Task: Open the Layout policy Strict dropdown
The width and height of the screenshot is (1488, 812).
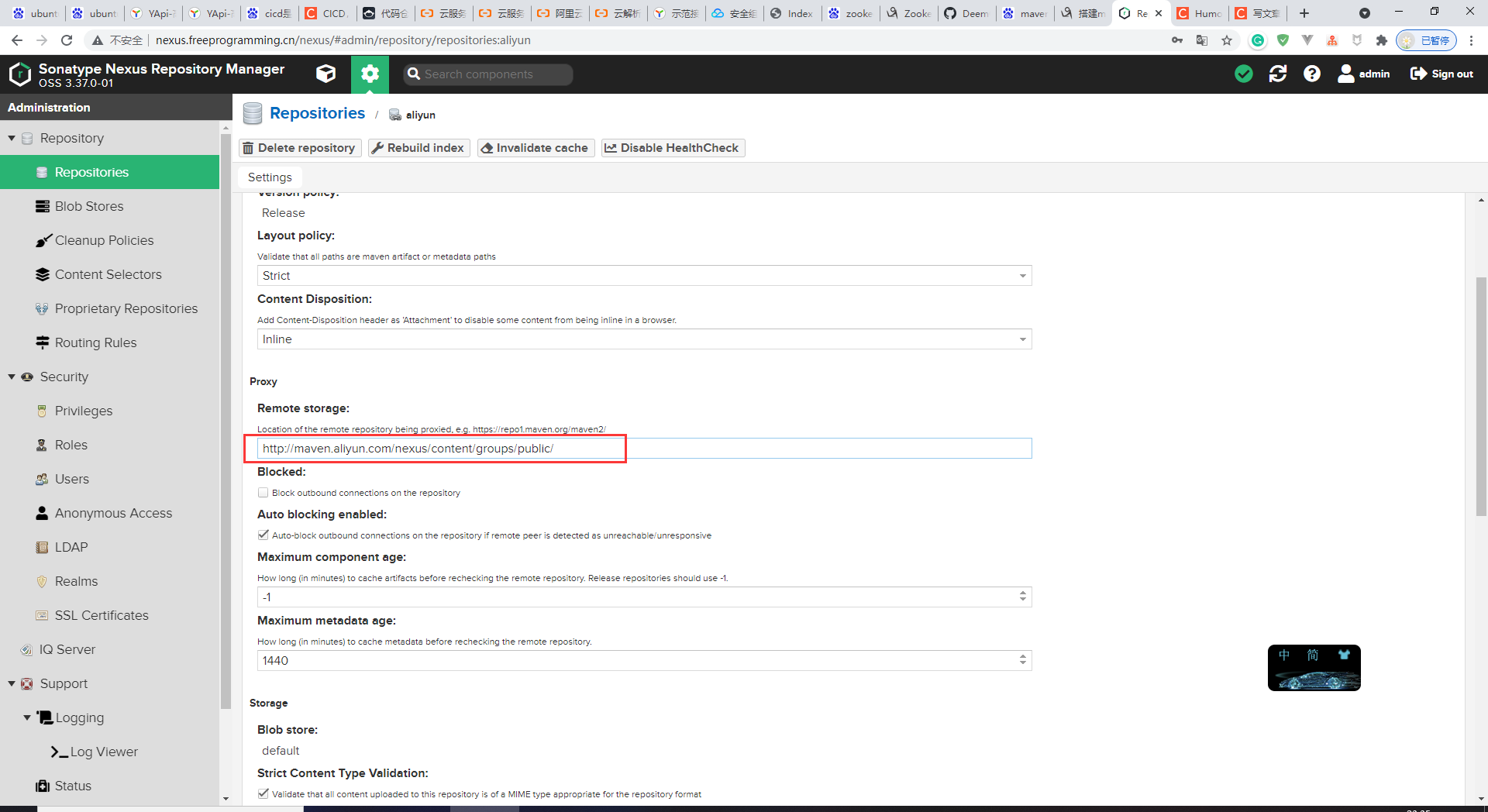Action: [644, 276]
